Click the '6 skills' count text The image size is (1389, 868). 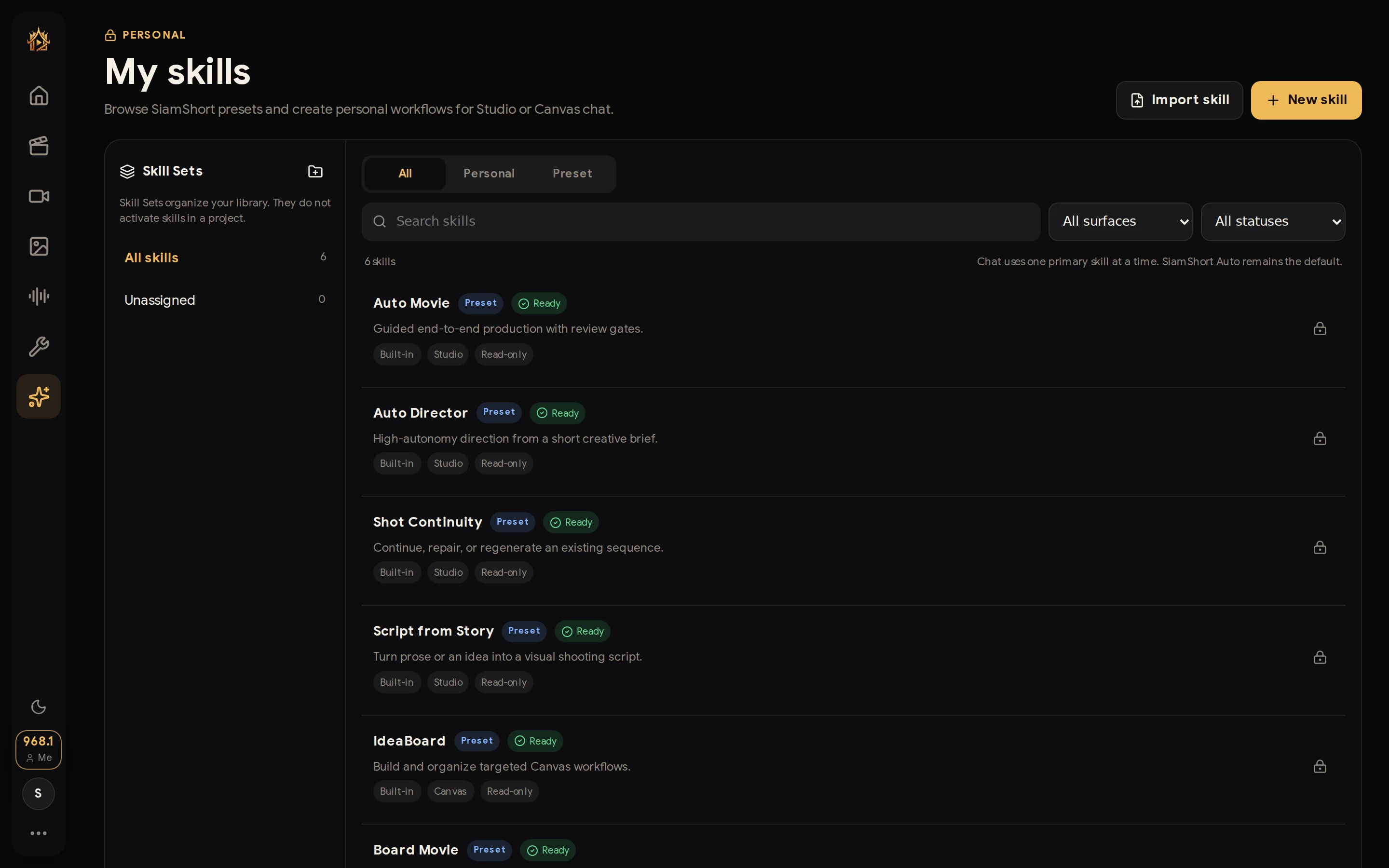380,262
